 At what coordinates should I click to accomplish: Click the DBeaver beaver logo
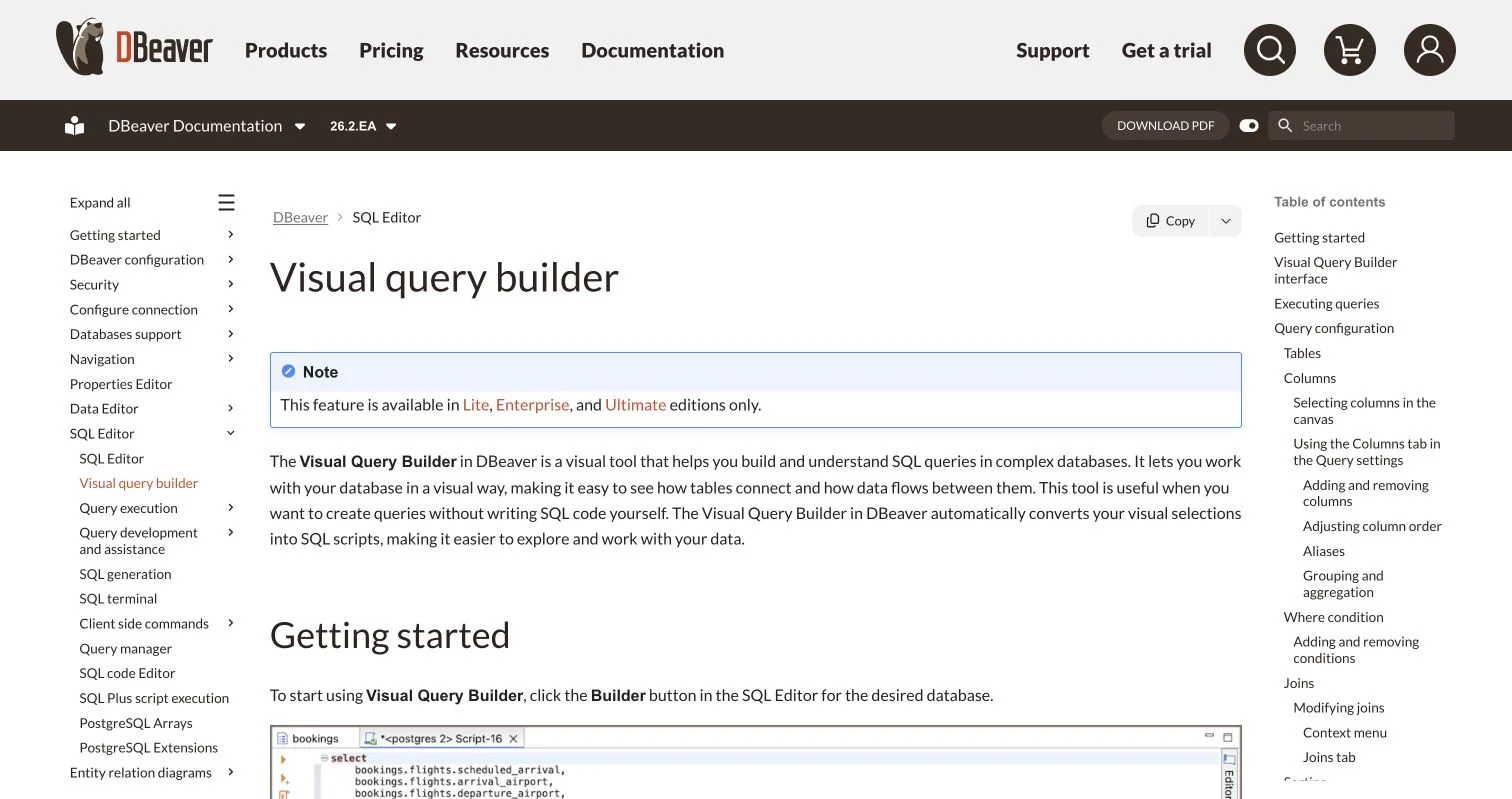134,48
